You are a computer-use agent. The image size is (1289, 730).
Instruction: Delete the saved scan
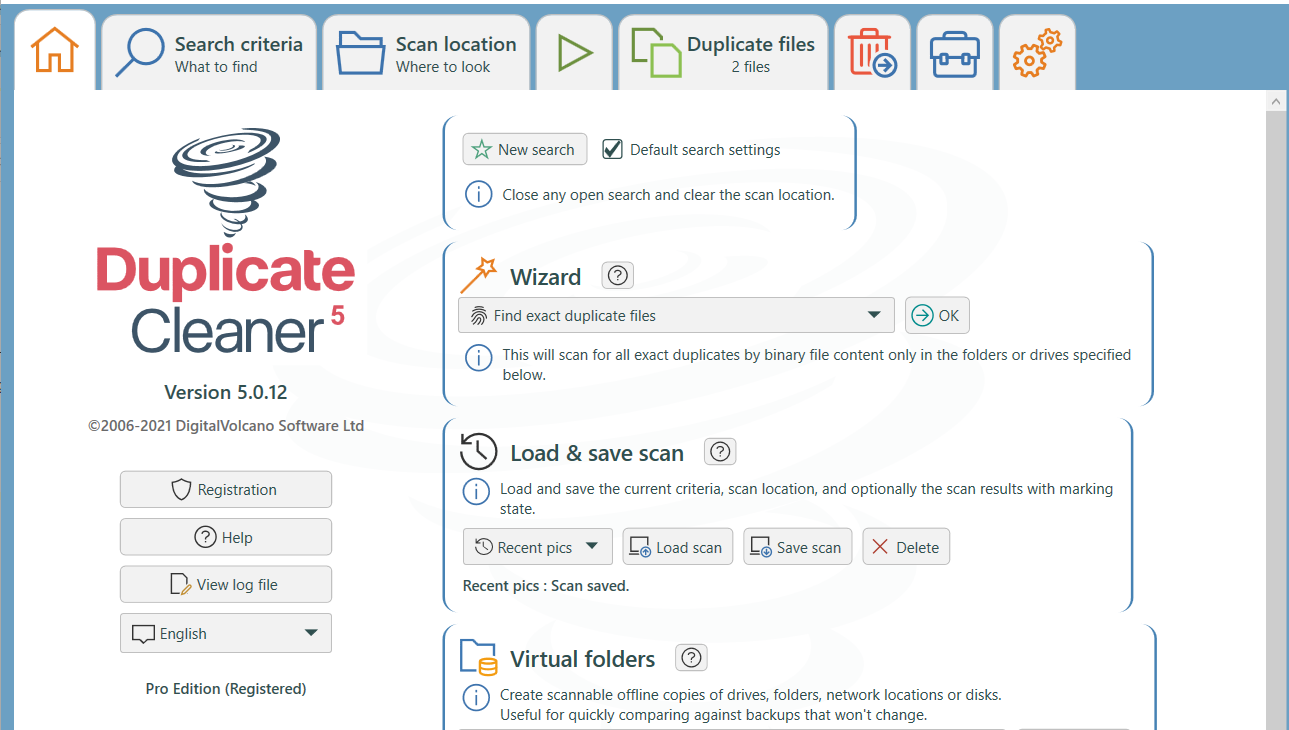pyautogui.click(x=906, y=547)
